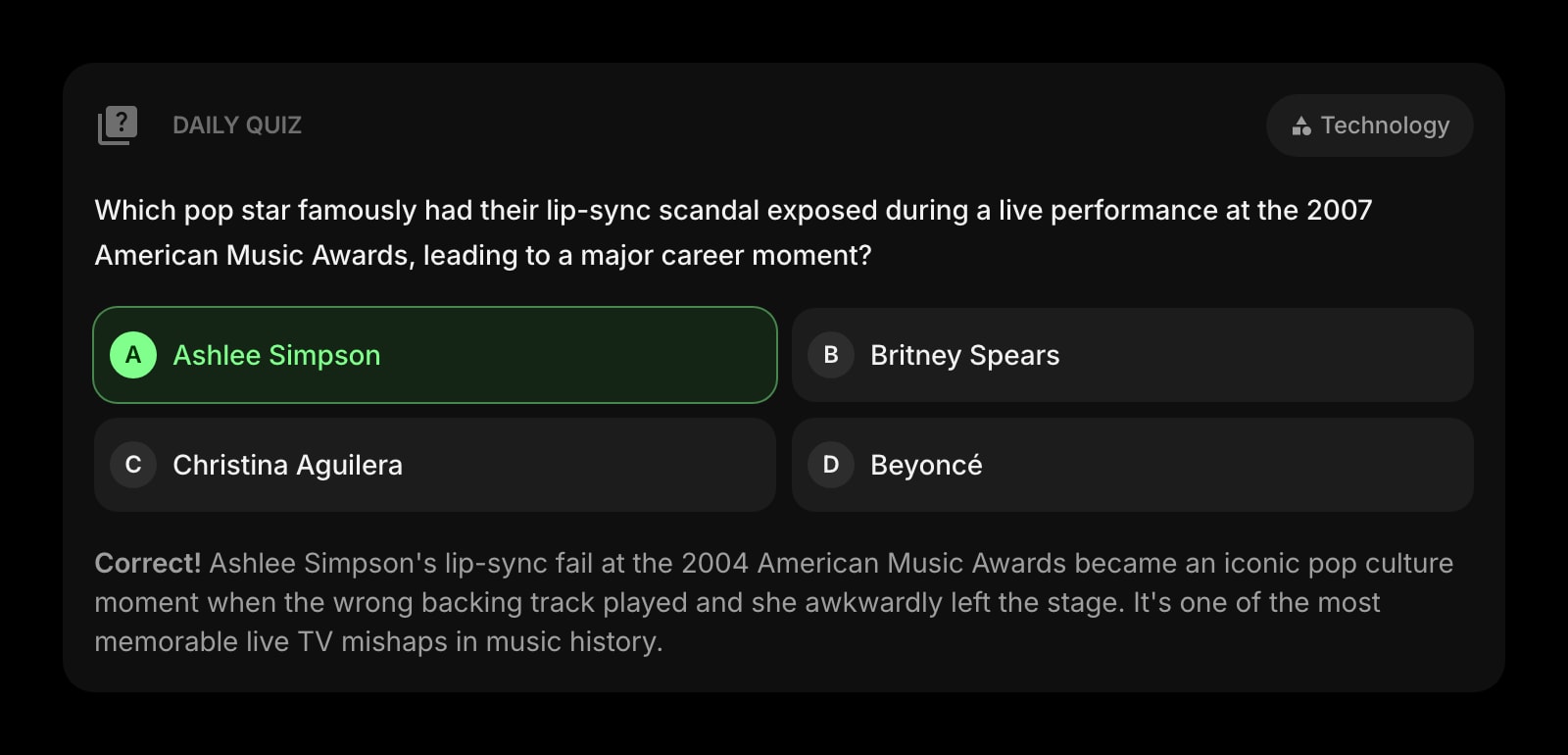Select Beyoncé as the answer
This screenshot has width=1568, height=755.
tap(1132, 465)
